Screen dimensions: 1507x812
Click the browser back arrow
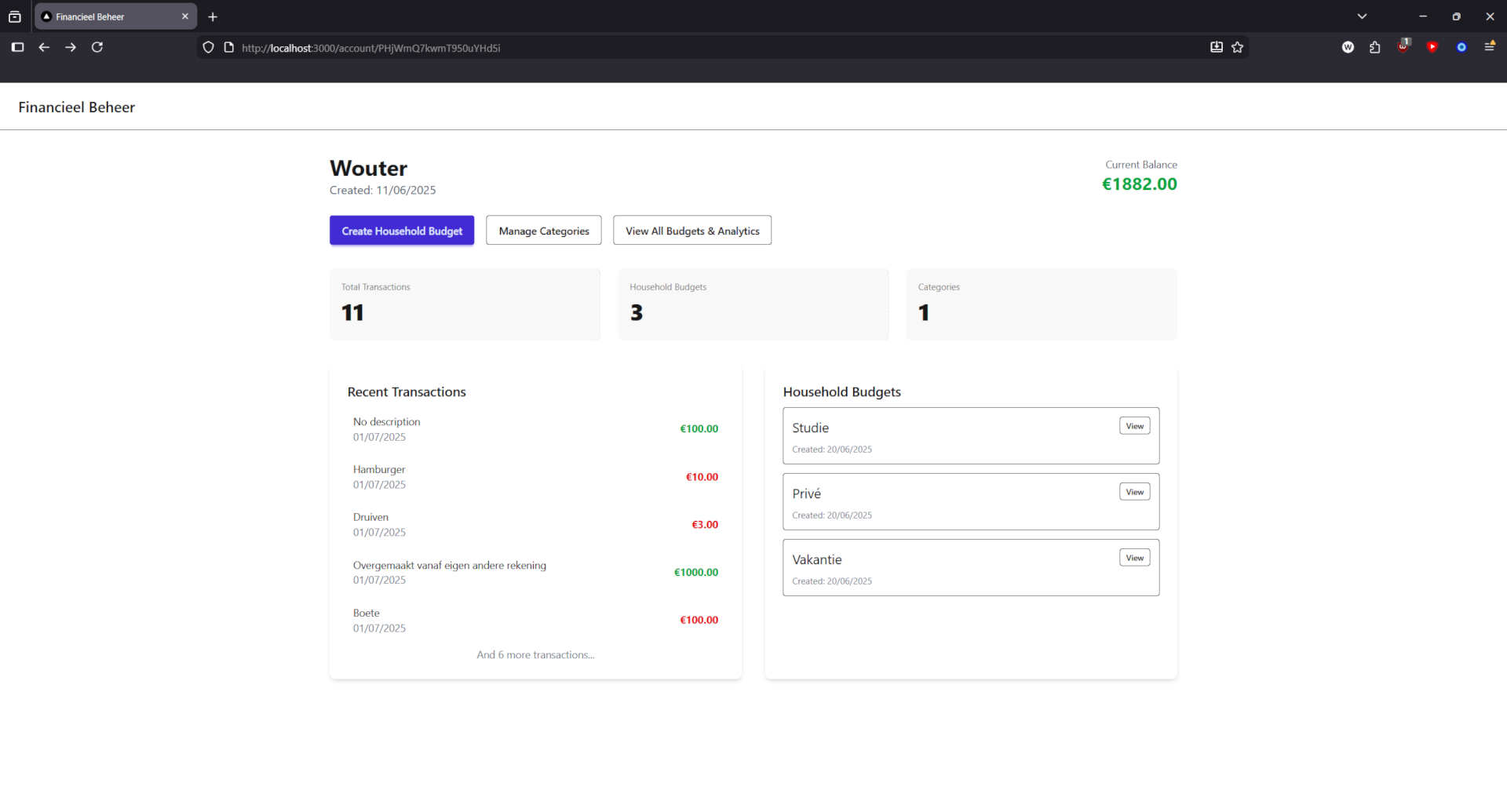44,48
